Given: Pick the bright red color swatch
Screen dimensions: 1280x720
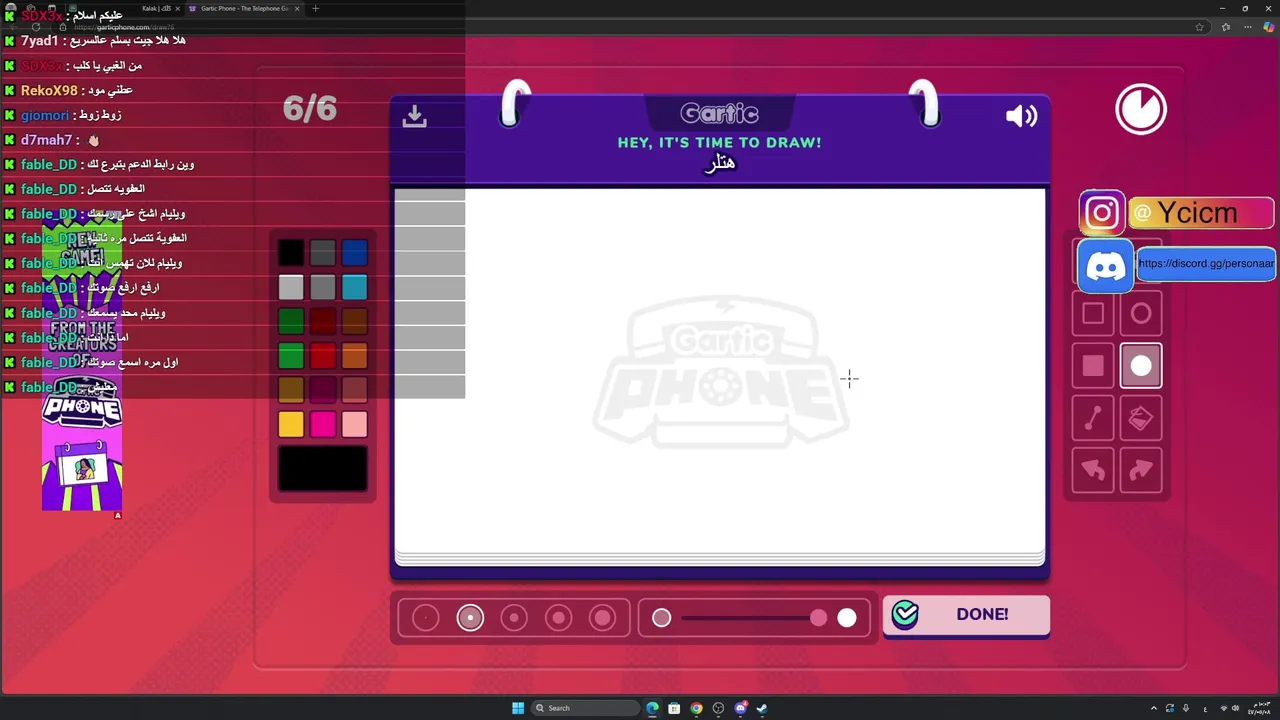Looking at the screenshot, I should tap(323, 355).
